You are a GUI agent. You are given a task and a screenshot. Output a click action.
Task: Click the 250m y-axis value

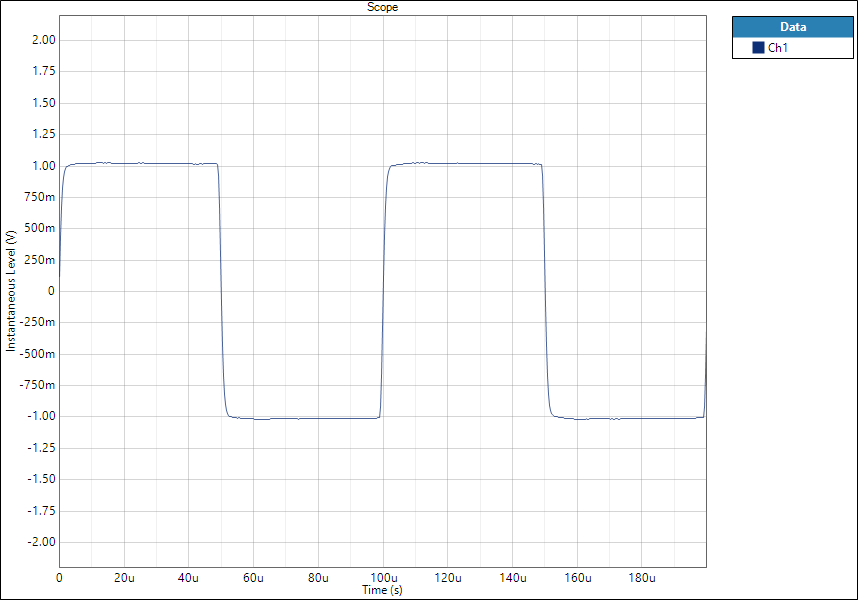[x=39, y=260]
